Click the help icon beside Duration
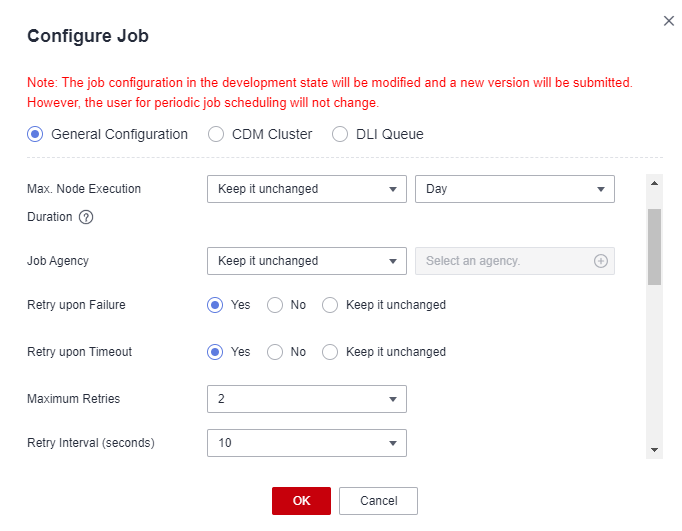 [86, 217]
